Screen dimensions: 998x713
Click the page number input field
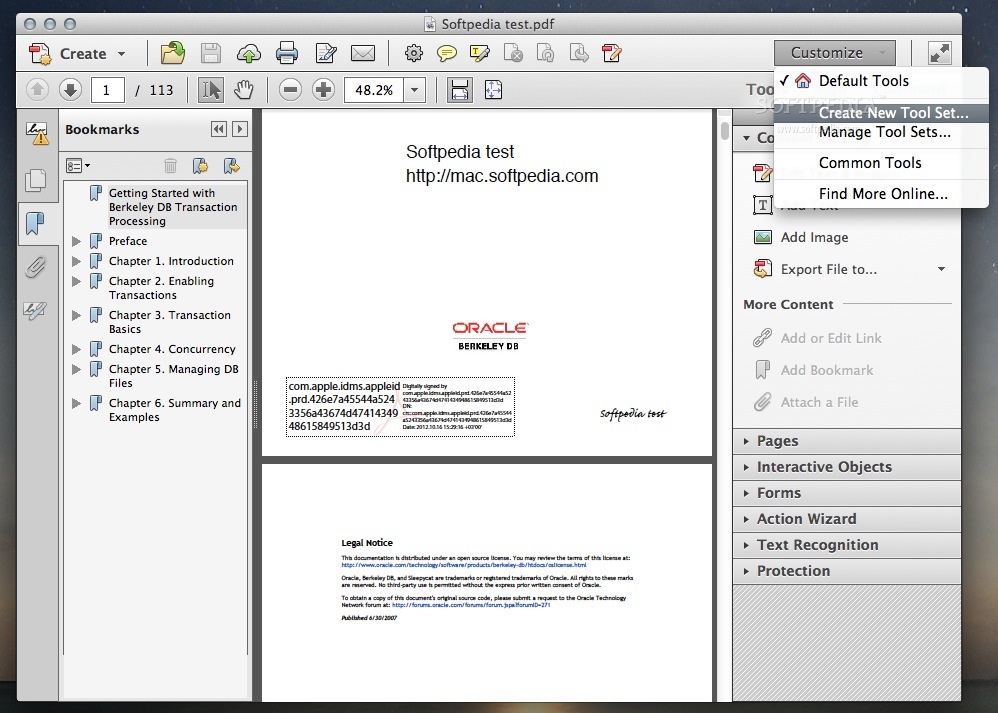[x=107, y=90]
